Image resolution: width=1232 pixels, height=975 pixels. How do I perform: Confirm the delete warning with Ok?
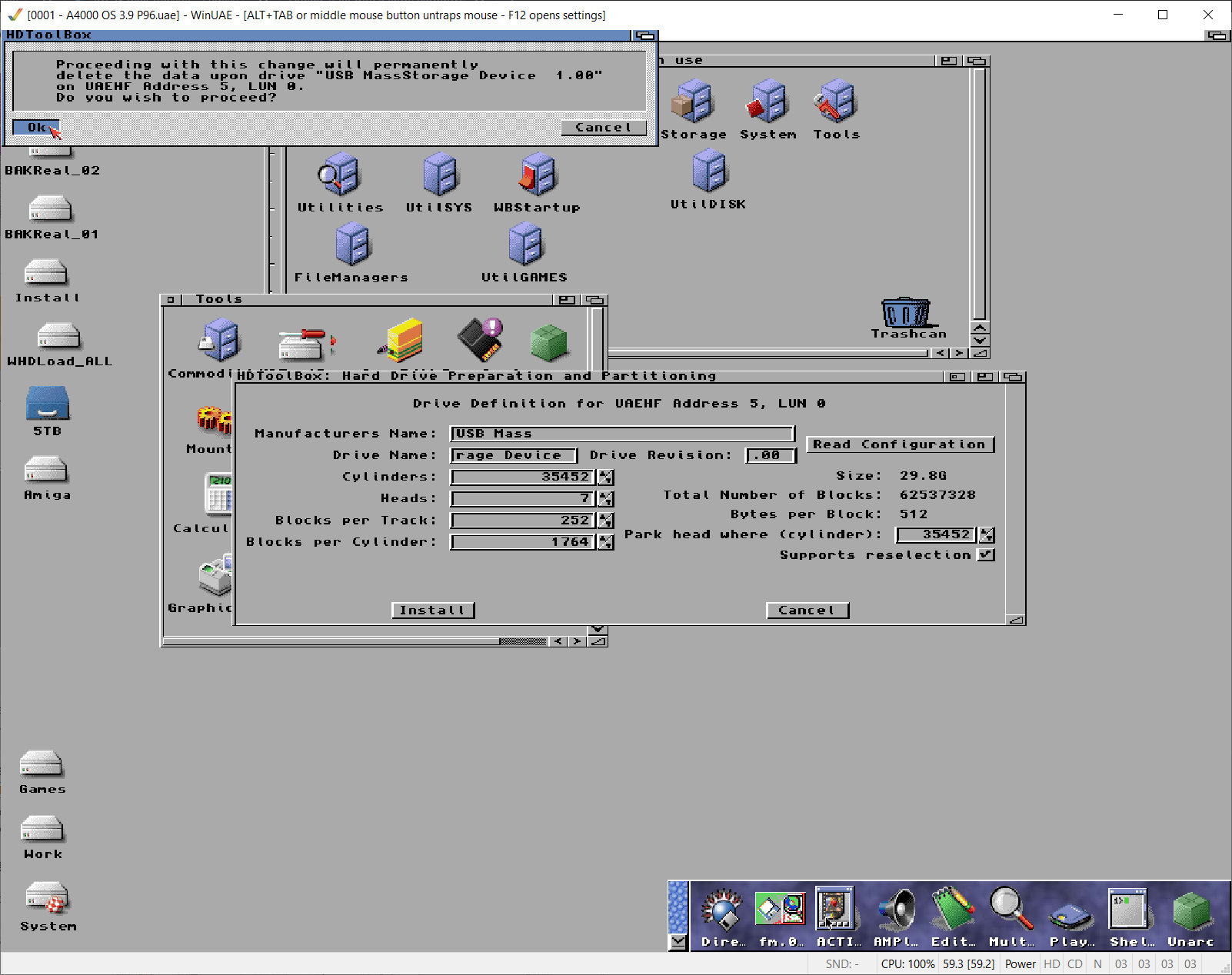pos(35,128)
